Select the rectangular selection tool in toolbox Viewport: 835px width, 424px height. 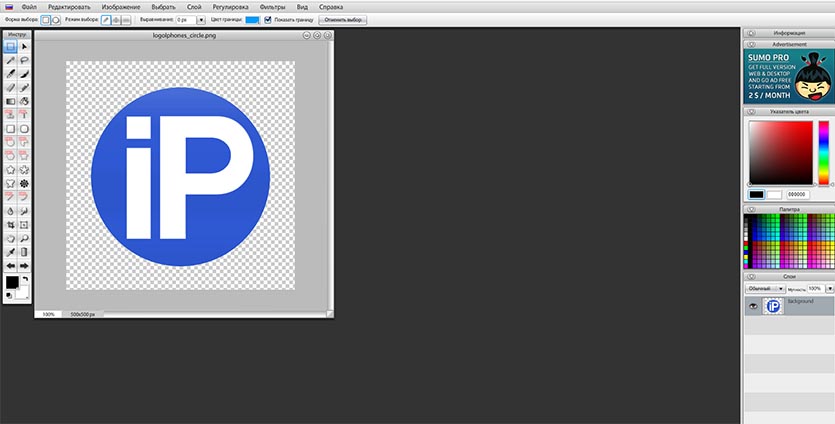click(x=10, y=47)
